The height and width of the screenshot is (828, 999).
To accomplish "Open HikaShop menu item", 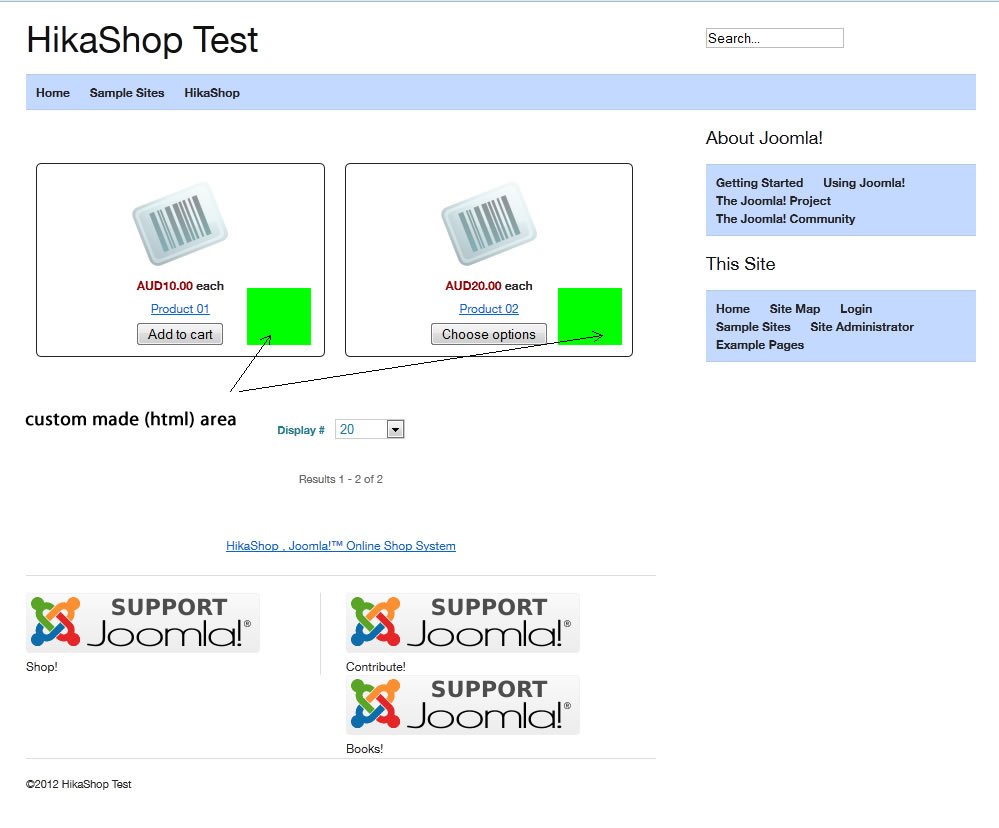I will [212, 93].
